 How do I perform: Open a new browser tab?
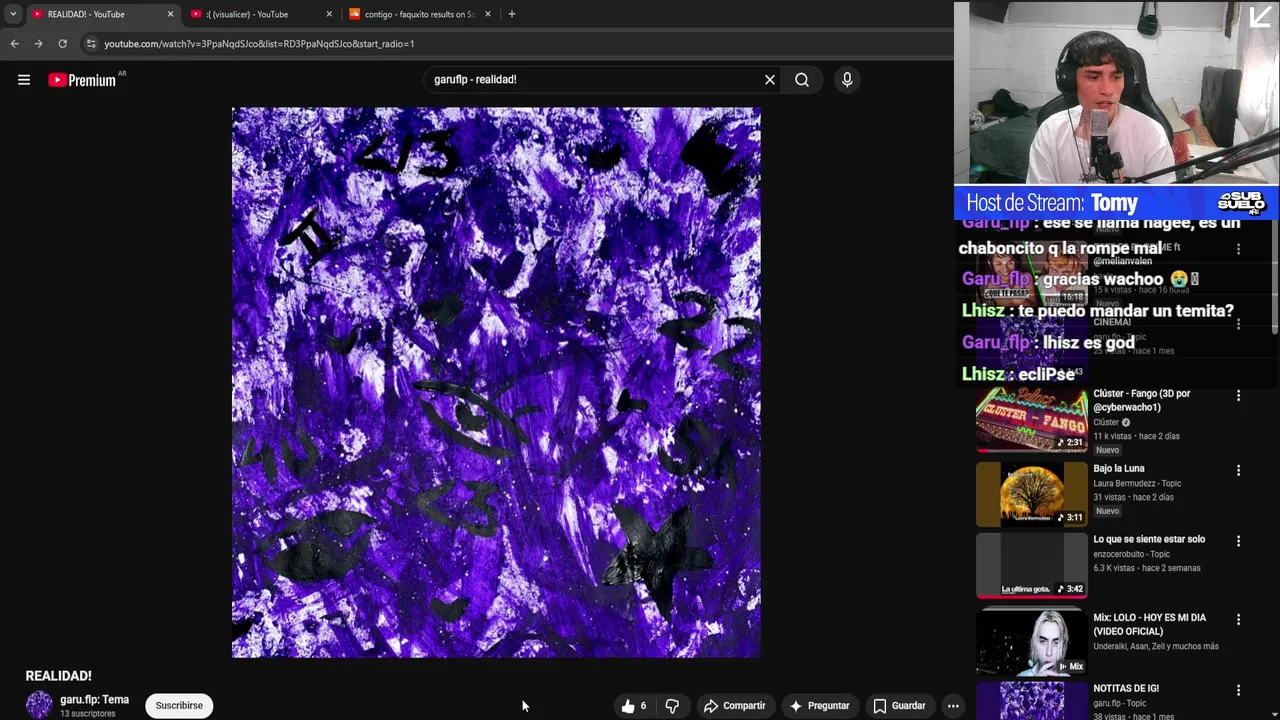point(512,14)
